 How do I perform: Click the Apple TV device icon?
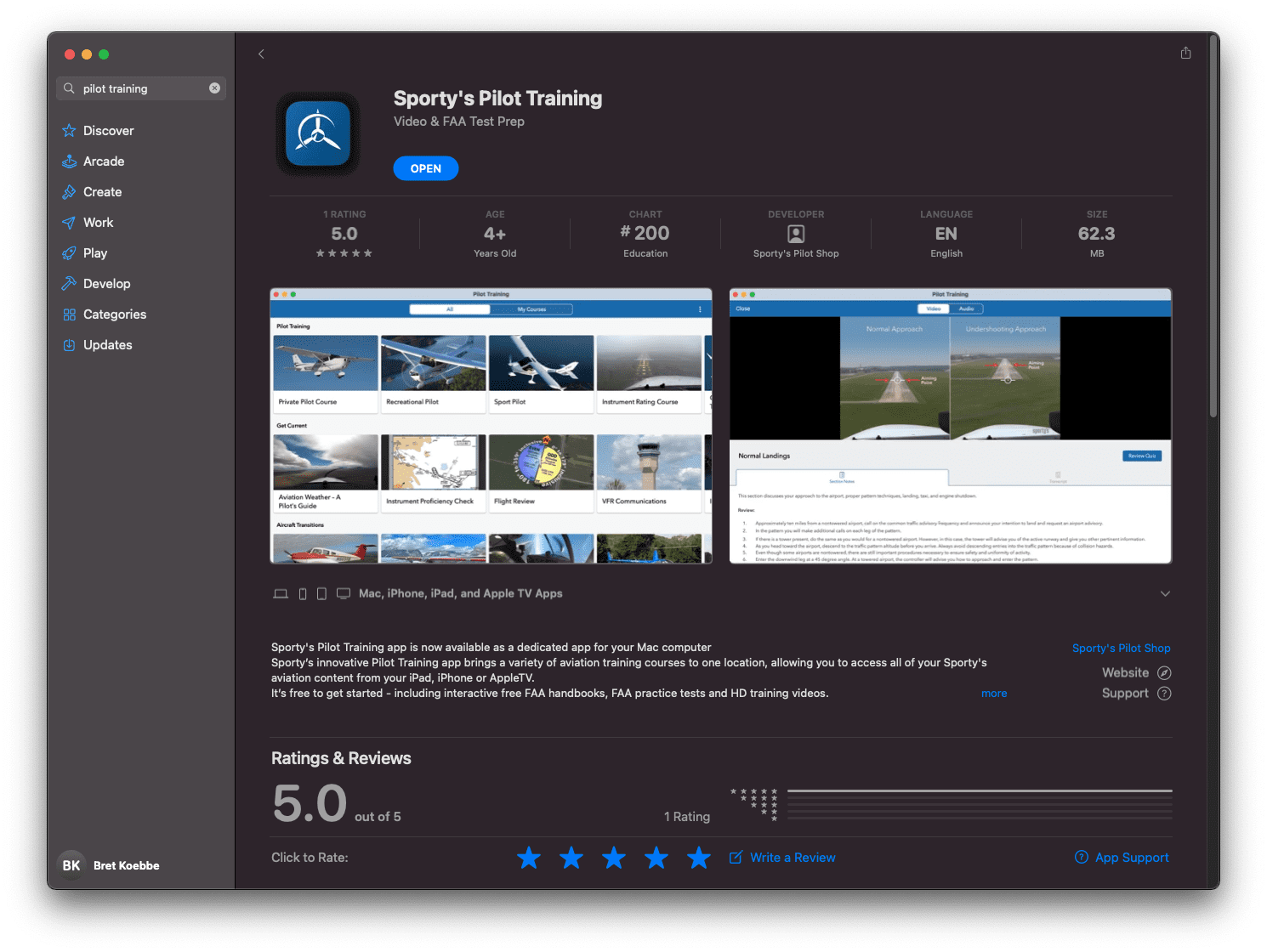tap(344, 593)
